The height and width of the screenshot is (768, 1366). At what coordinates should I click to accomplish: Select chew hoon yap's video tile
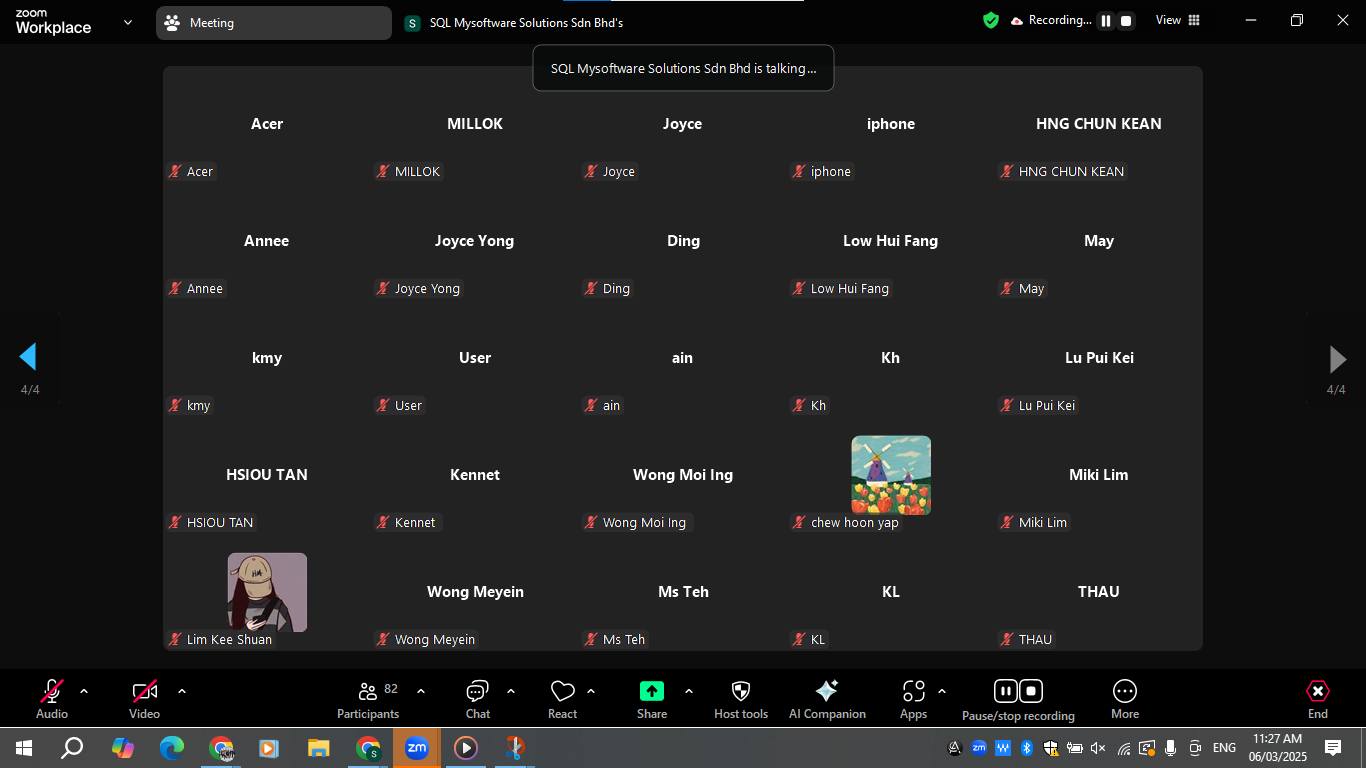(890, 476)
